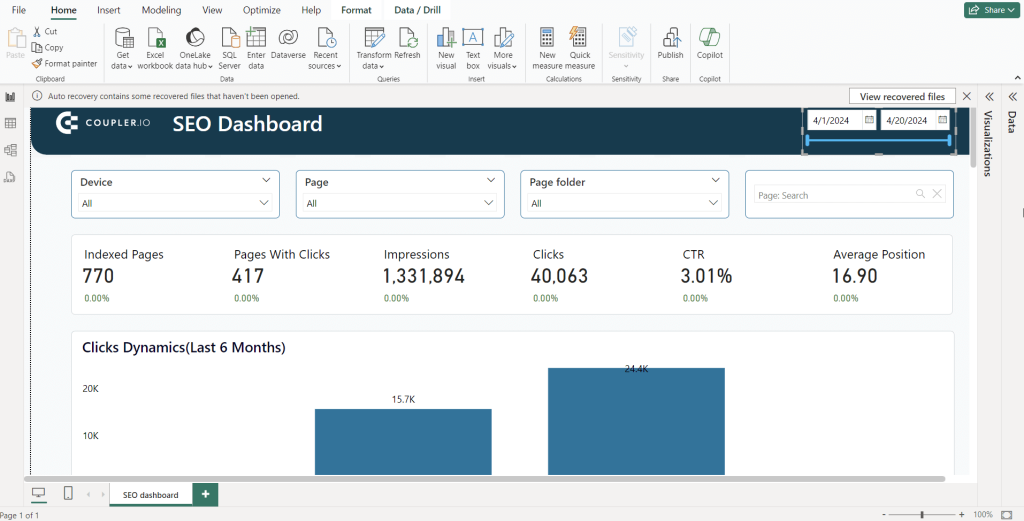
Task: Switch to the Insert tab
Action: 108,10
